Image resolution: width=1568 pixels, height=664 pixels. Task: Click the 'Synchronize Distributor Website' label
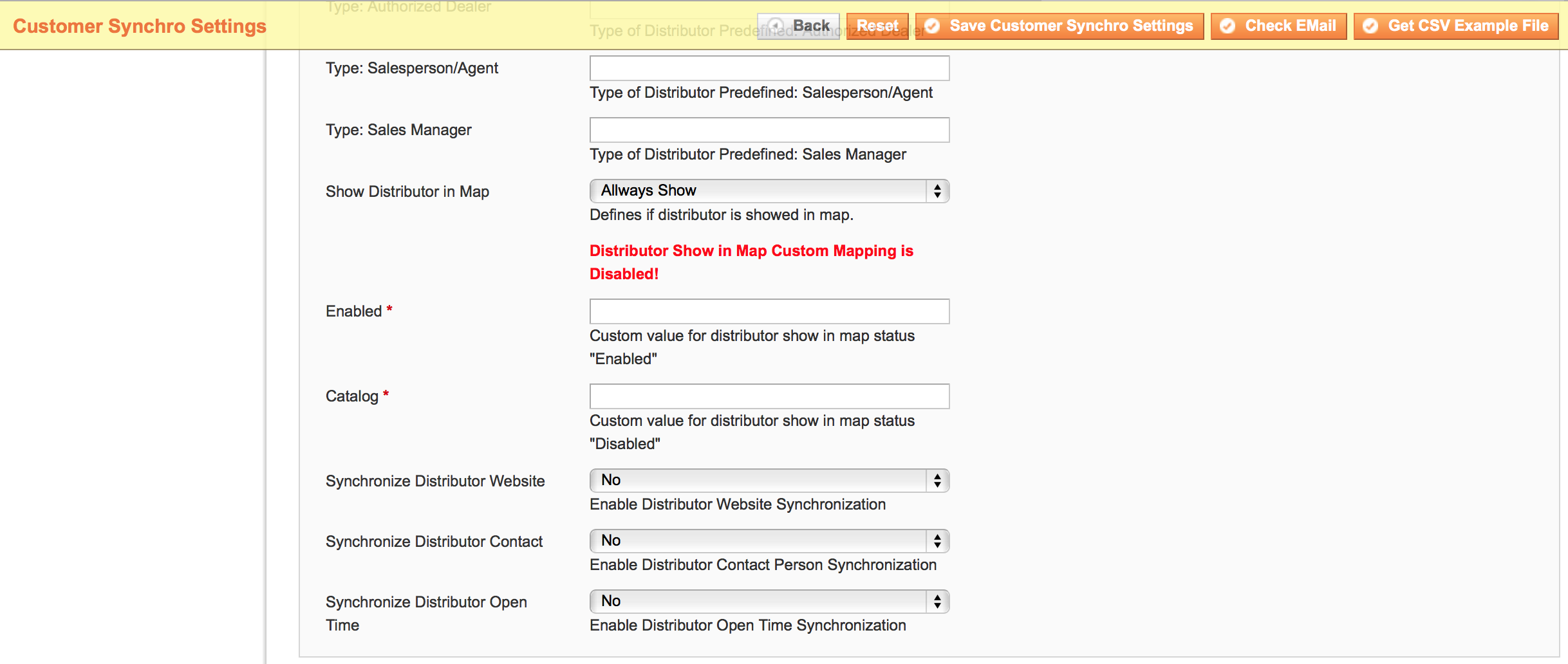(435, 481)
